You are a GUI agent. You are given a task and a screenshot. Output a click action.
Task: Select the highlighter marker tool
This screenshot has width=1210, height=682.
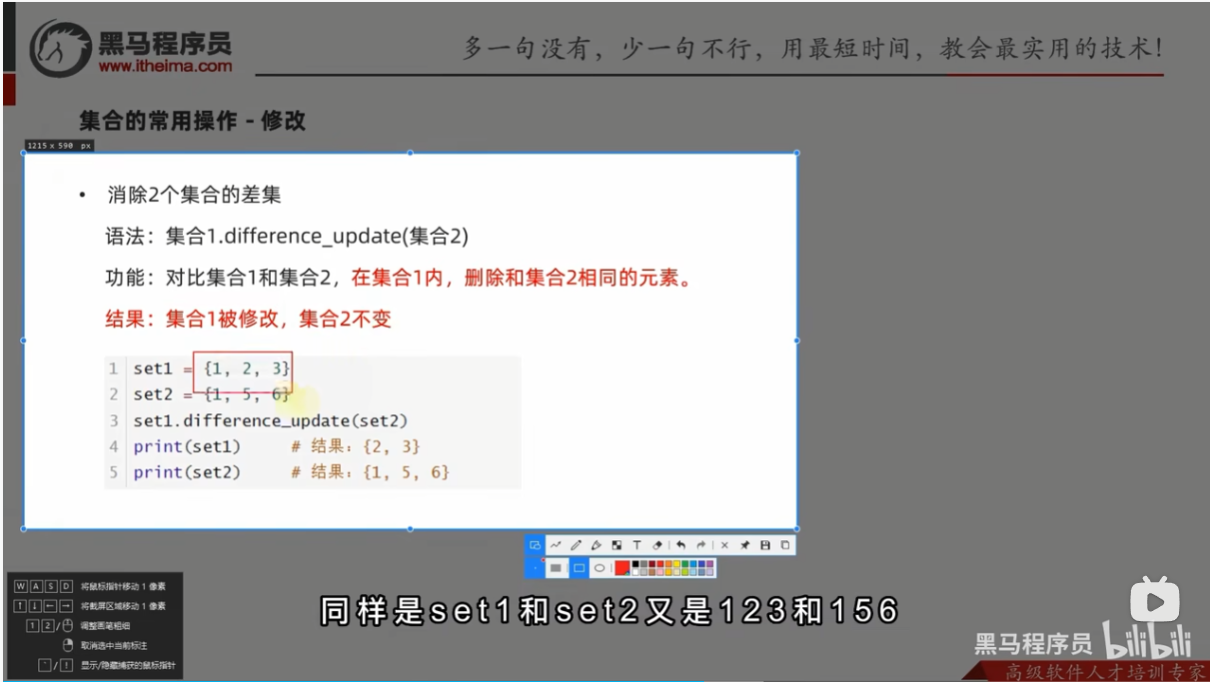point(596,545)
